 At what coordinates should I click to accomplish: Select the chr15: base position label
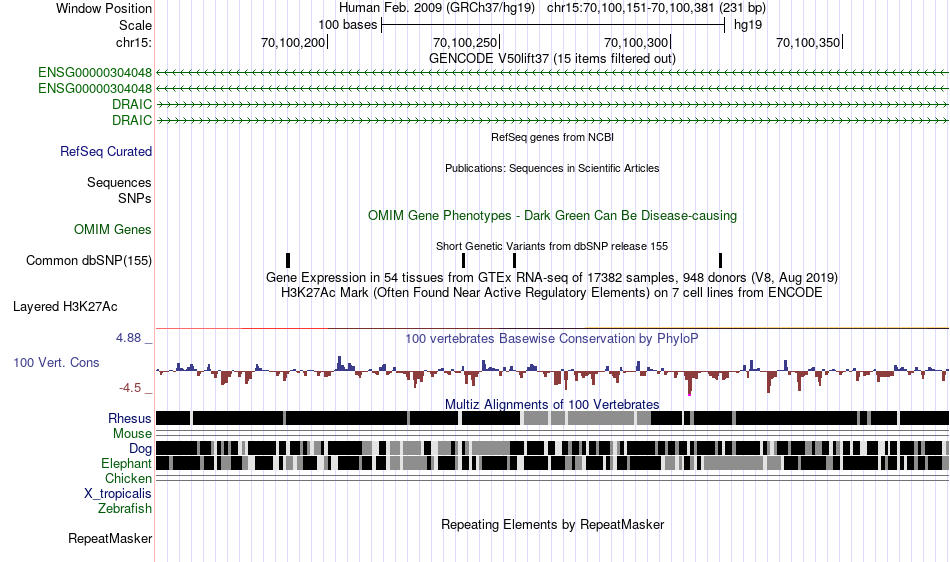(133, 42)
